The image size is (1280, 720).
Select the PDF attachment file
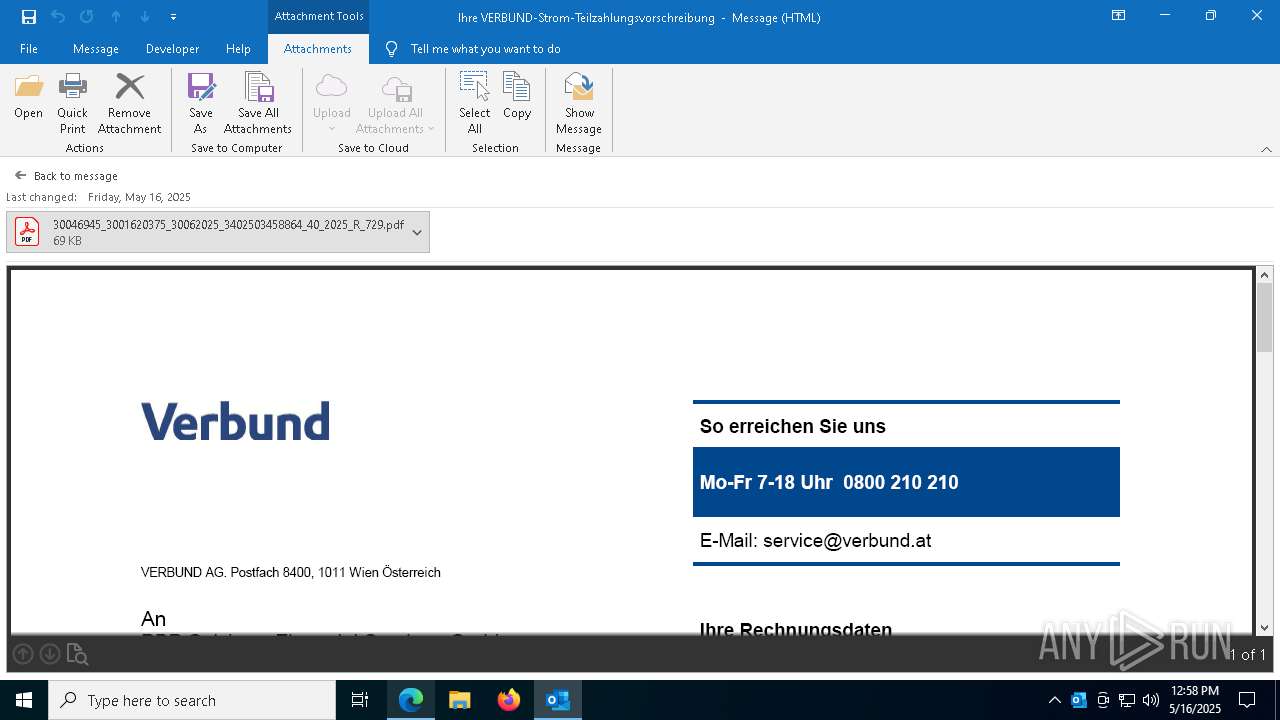point(206,232)
